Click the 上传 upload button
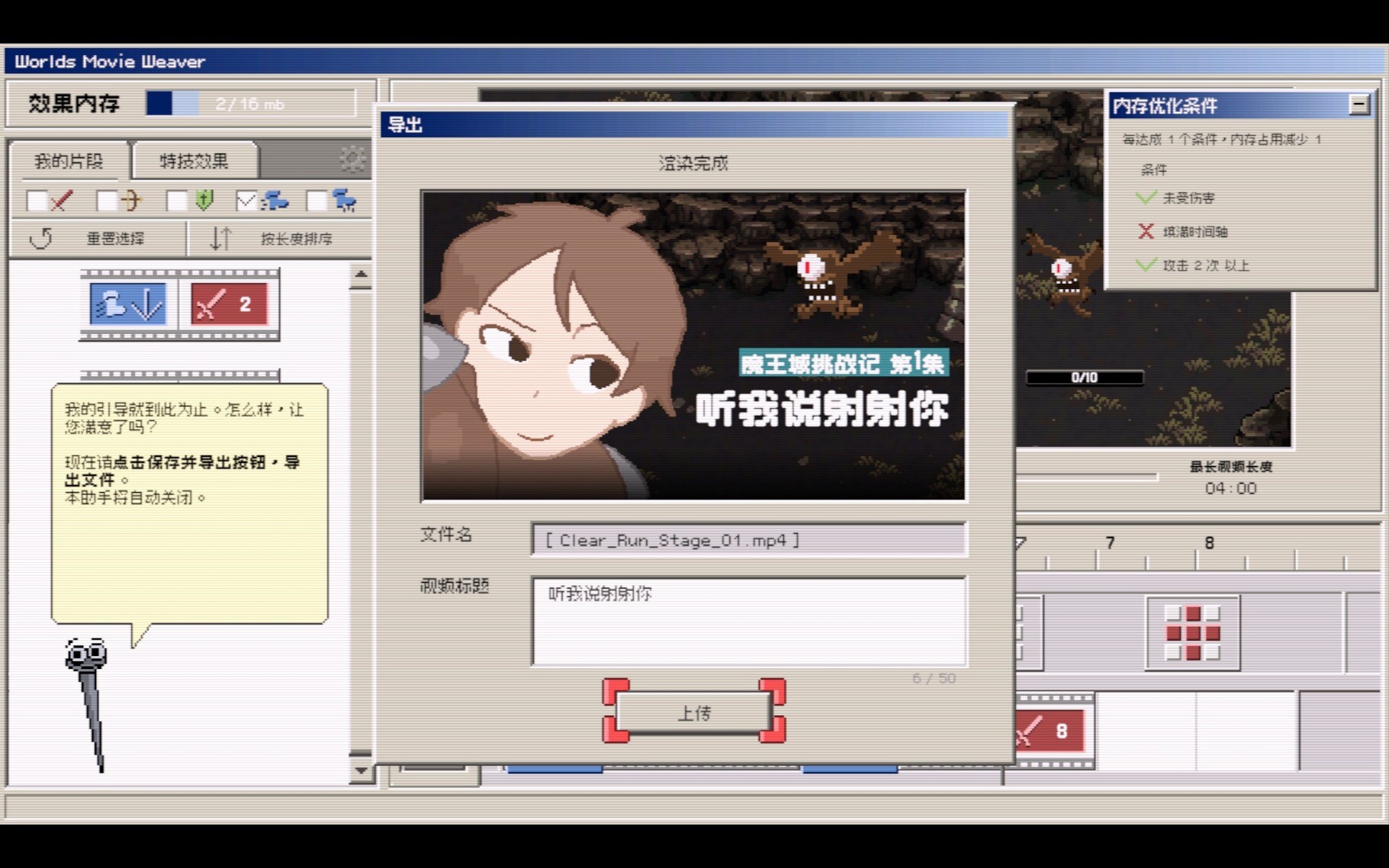 coord(693,712)
